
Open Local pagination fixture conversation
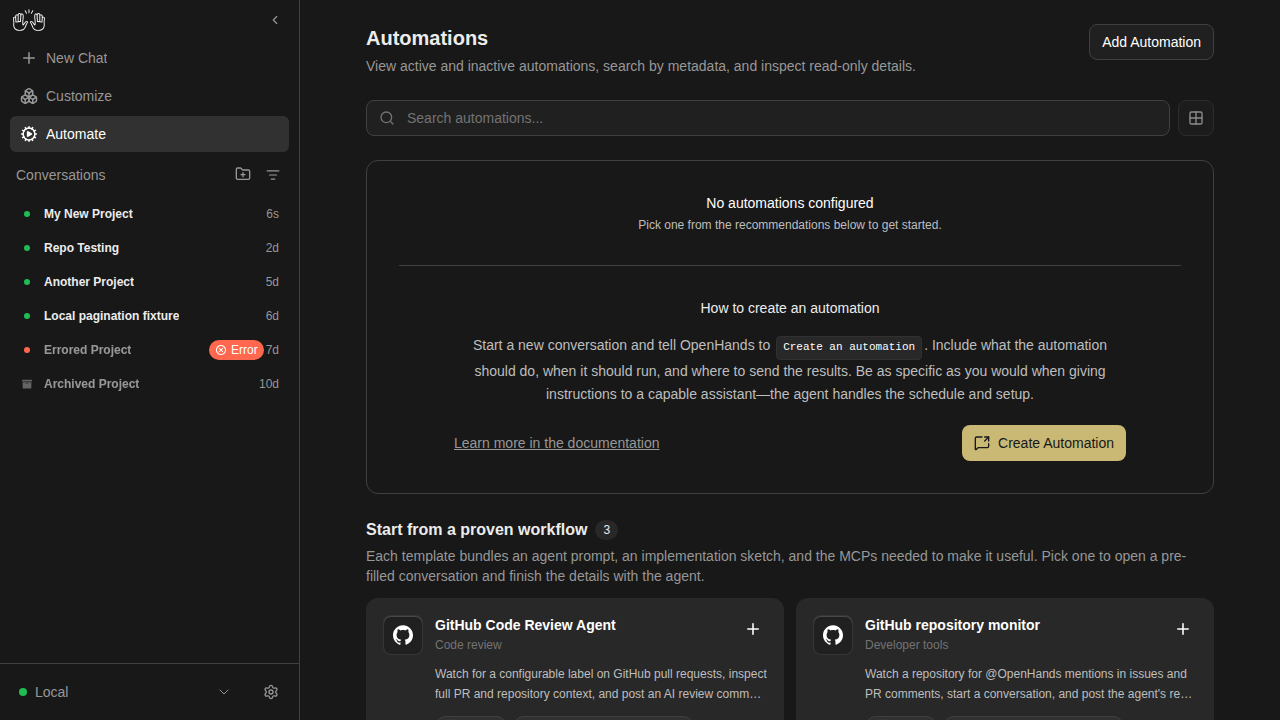click(149, 316)
